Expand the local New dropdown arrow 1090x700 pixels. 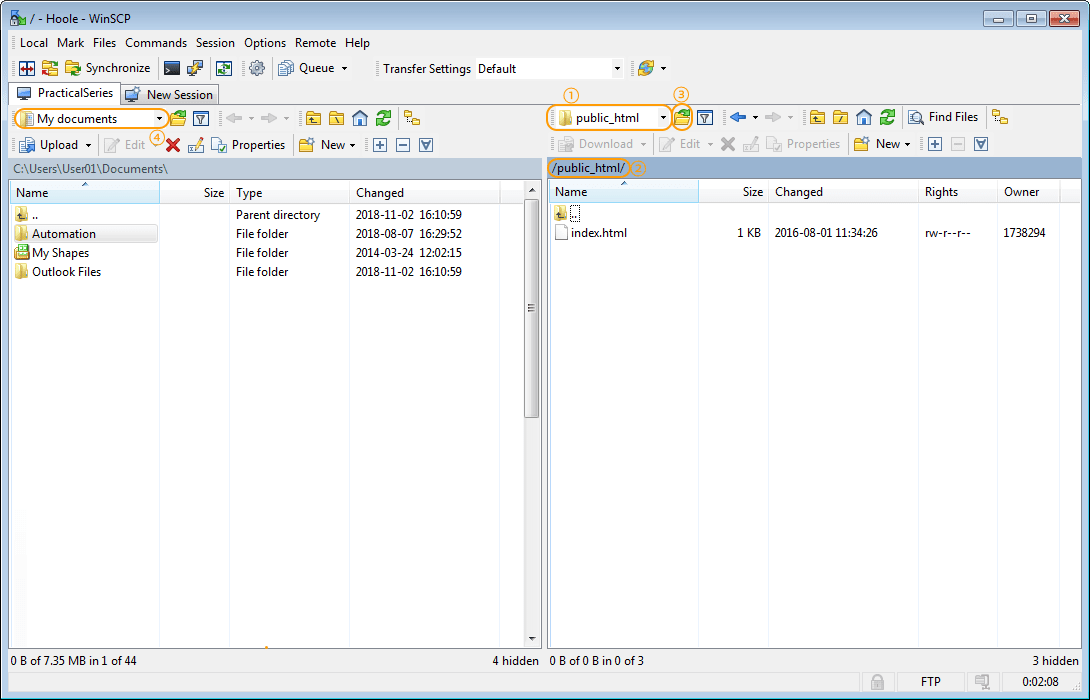(352, 145)
